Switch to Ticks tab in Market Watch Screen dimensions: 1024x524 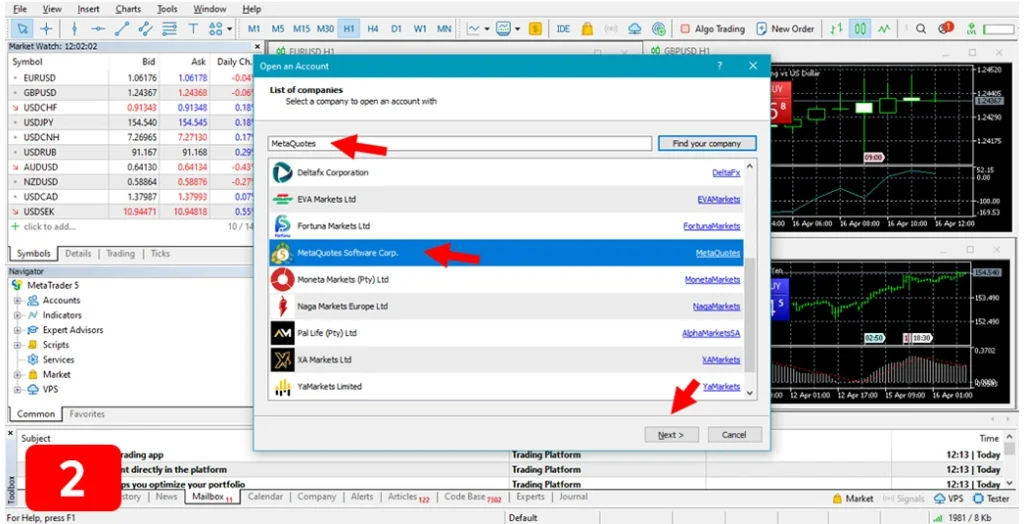tap(160, 254)
